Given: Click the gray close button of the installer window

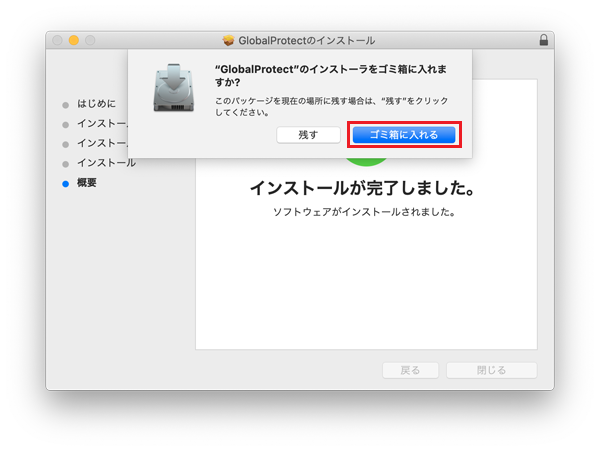Looking at the screenshot, I should pos(55,40).
